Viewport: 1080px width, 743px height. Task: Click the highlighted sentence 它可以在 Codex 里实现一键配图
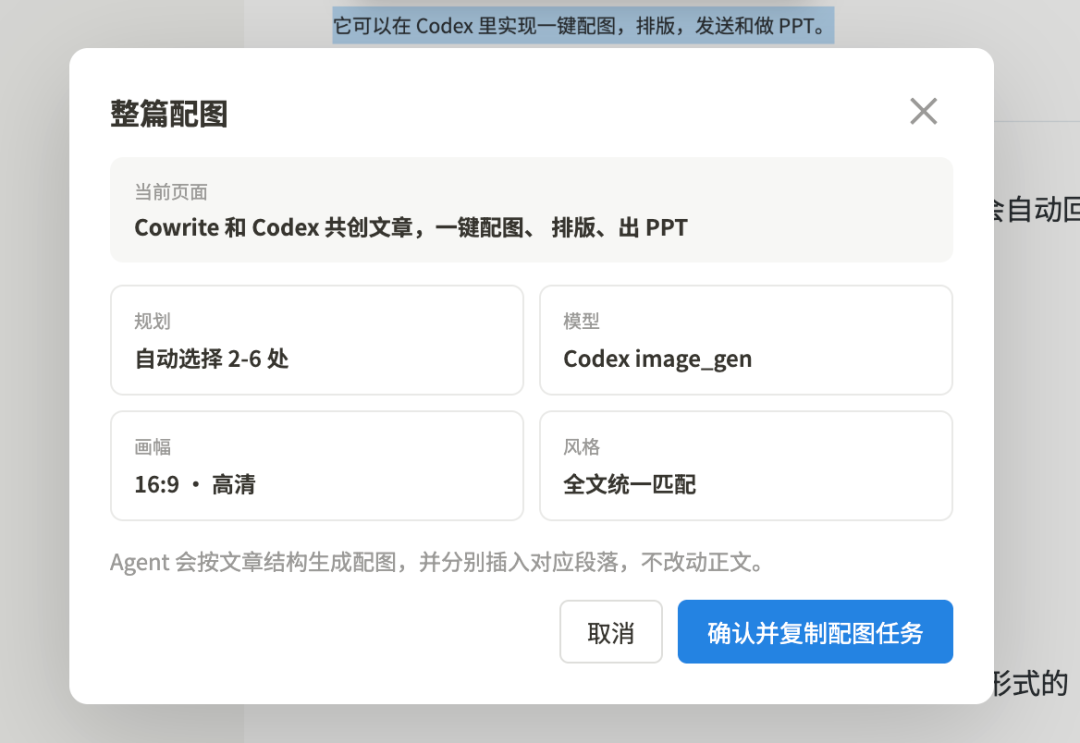click(x=583, y=26)
